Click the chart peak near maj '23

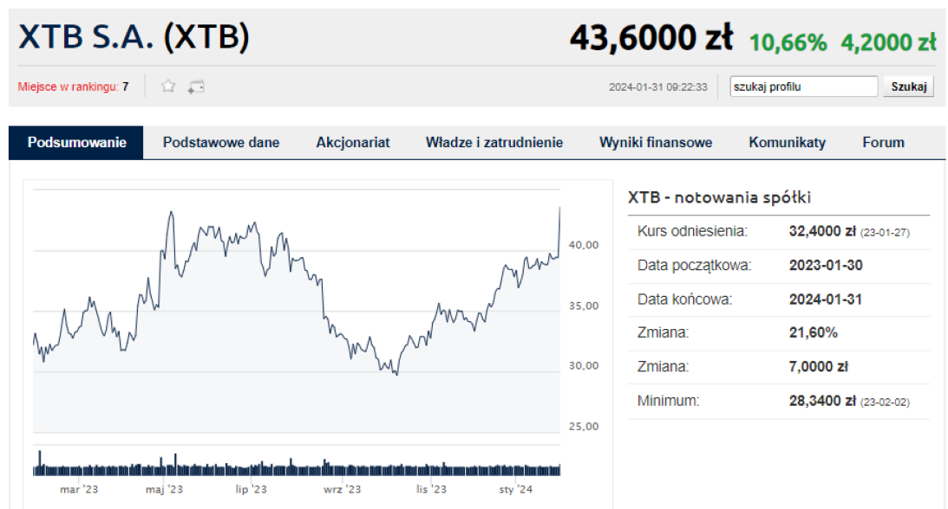point(171,213)
